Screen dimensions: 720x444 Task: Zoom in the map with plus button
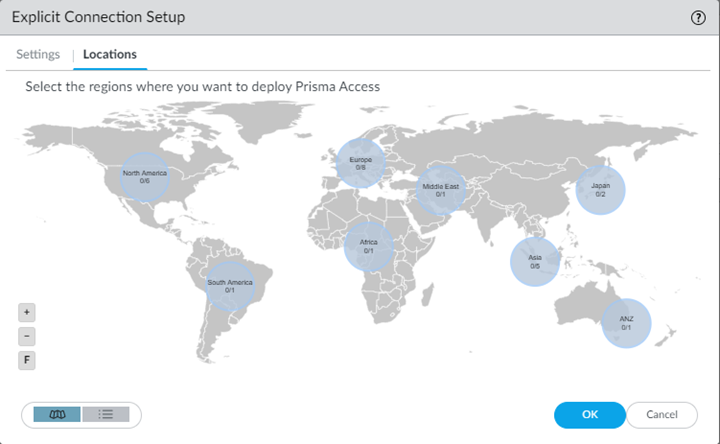pos(27,311)
